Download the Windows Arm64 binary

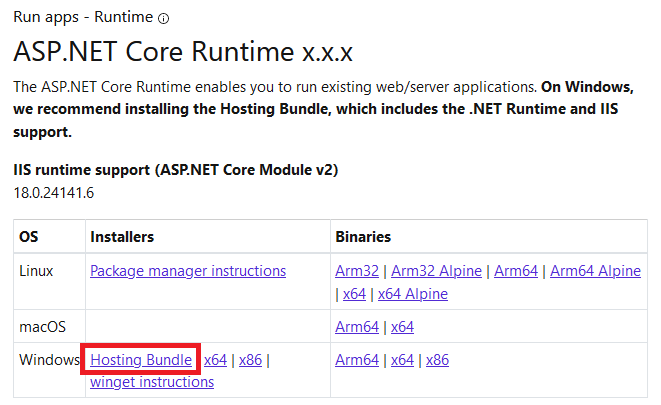357,360
